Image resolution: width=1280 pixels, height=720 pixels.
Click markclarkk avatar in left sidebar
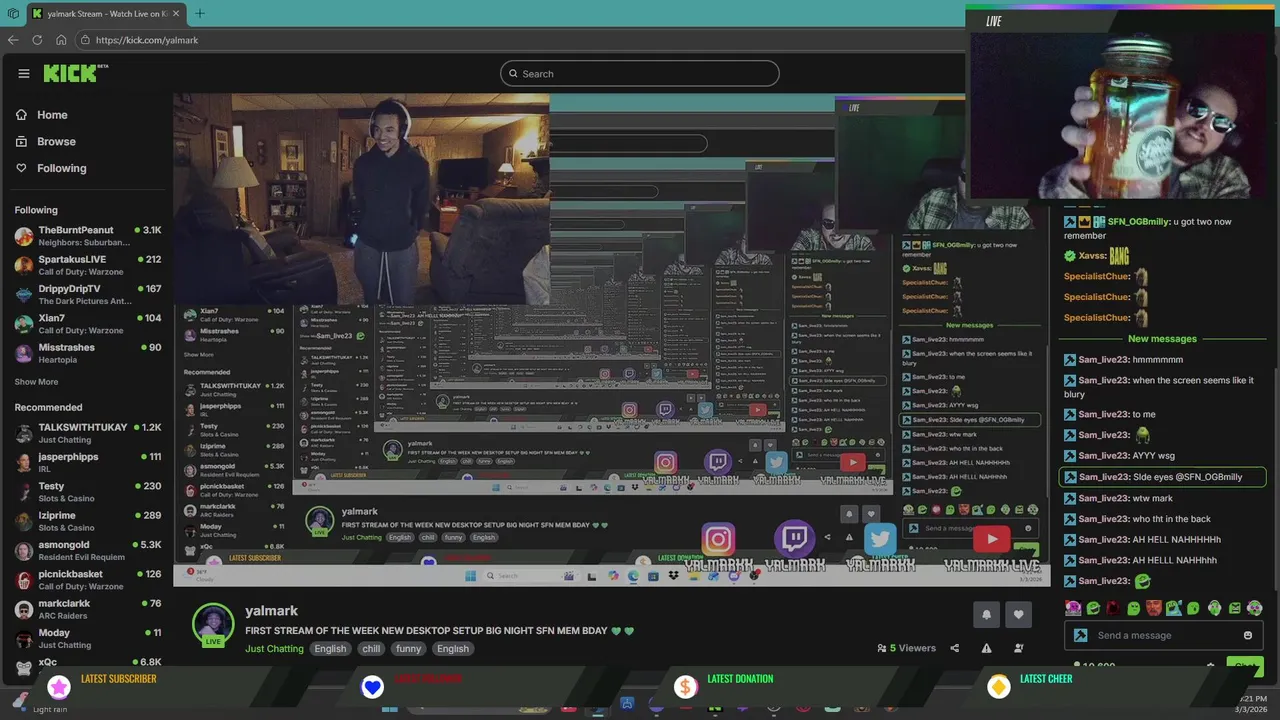pos(24,609)
